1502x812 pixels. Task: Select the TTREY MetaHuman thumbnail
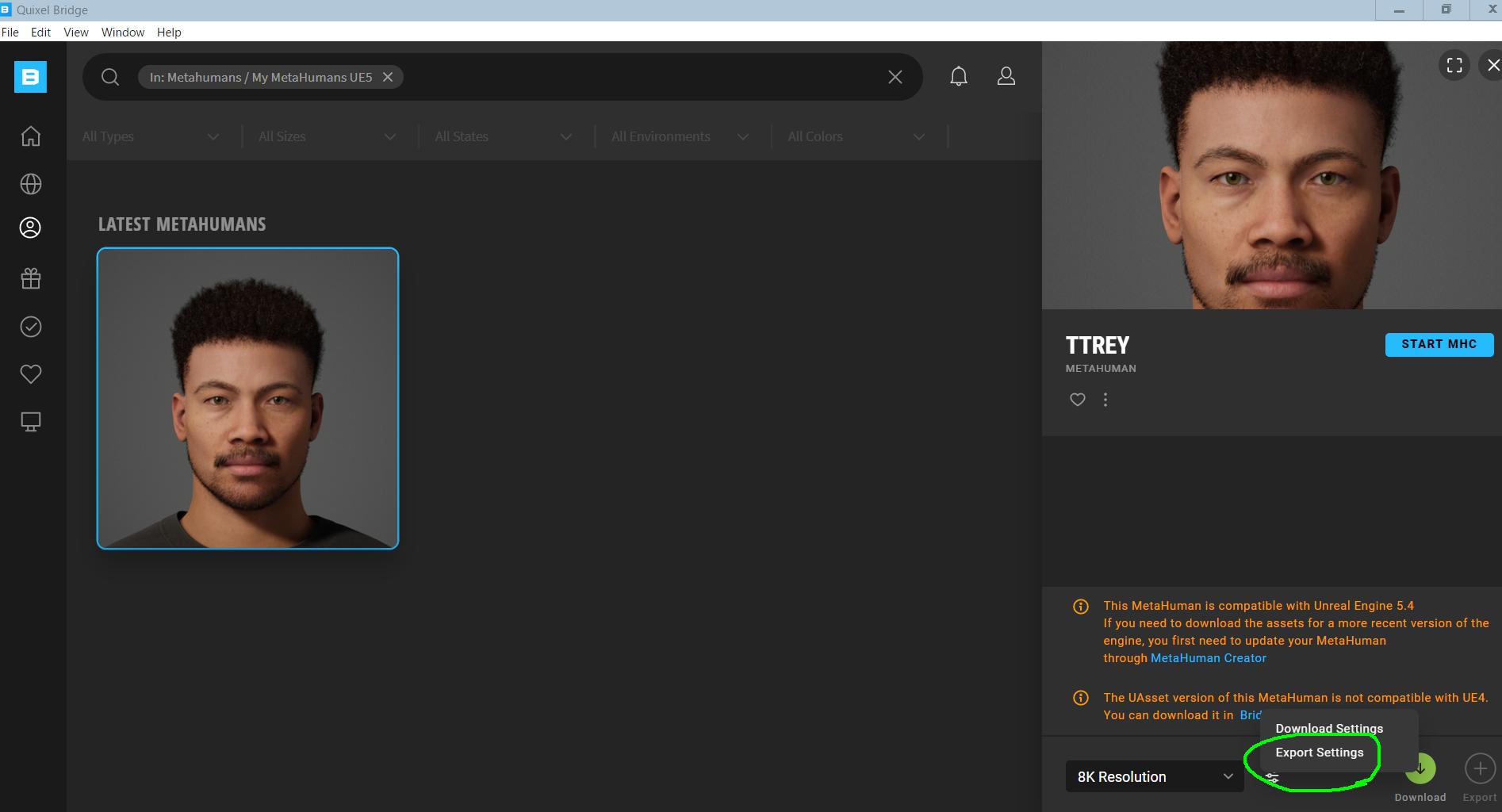point(247,398)
